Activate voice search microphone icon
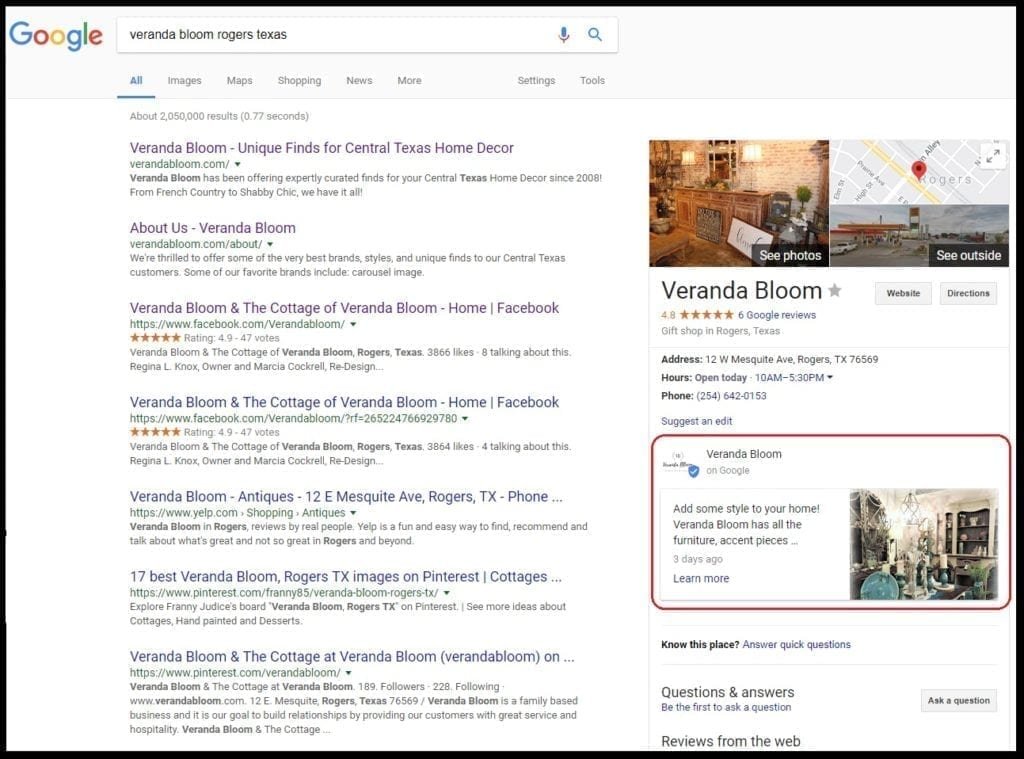 pos(564,35)
